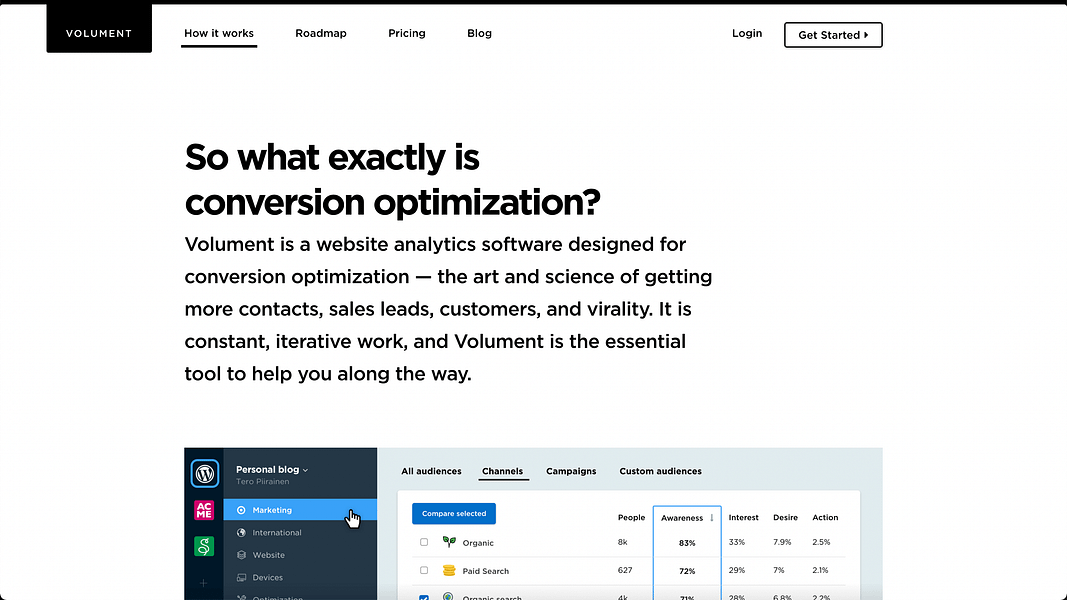Open the Pricing page
The image size is (1067, 600).
pyautogui.click(x=406, y=33)
